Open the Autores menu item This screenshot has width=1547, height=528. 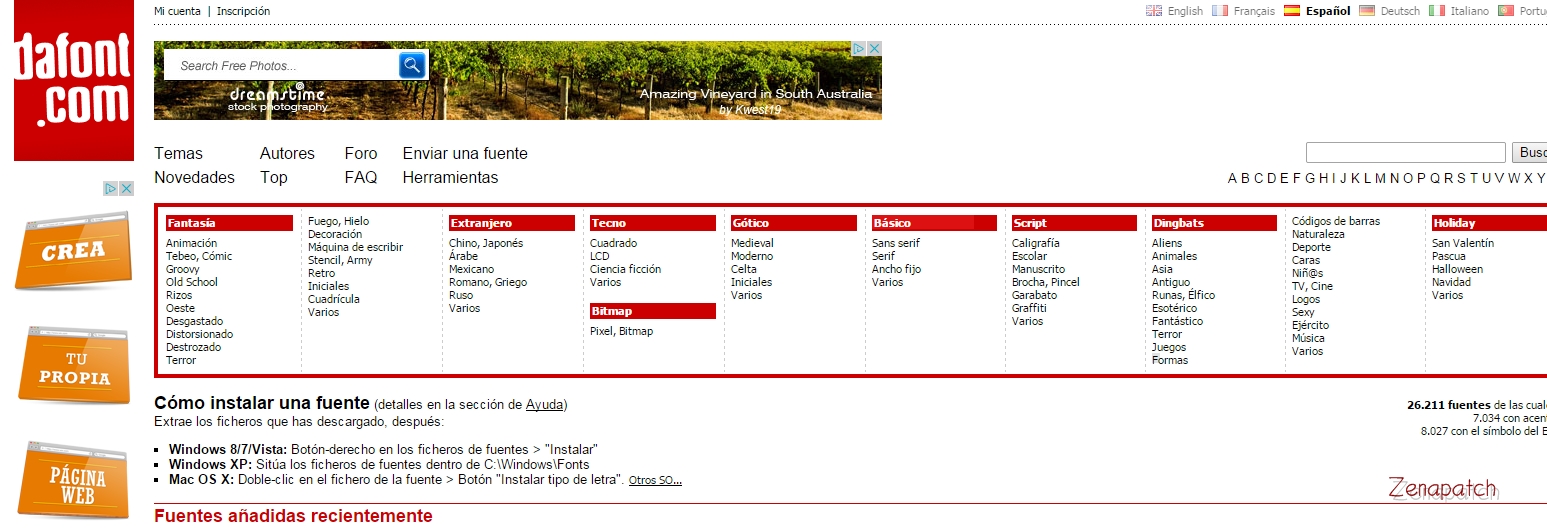tap(287, 153)
